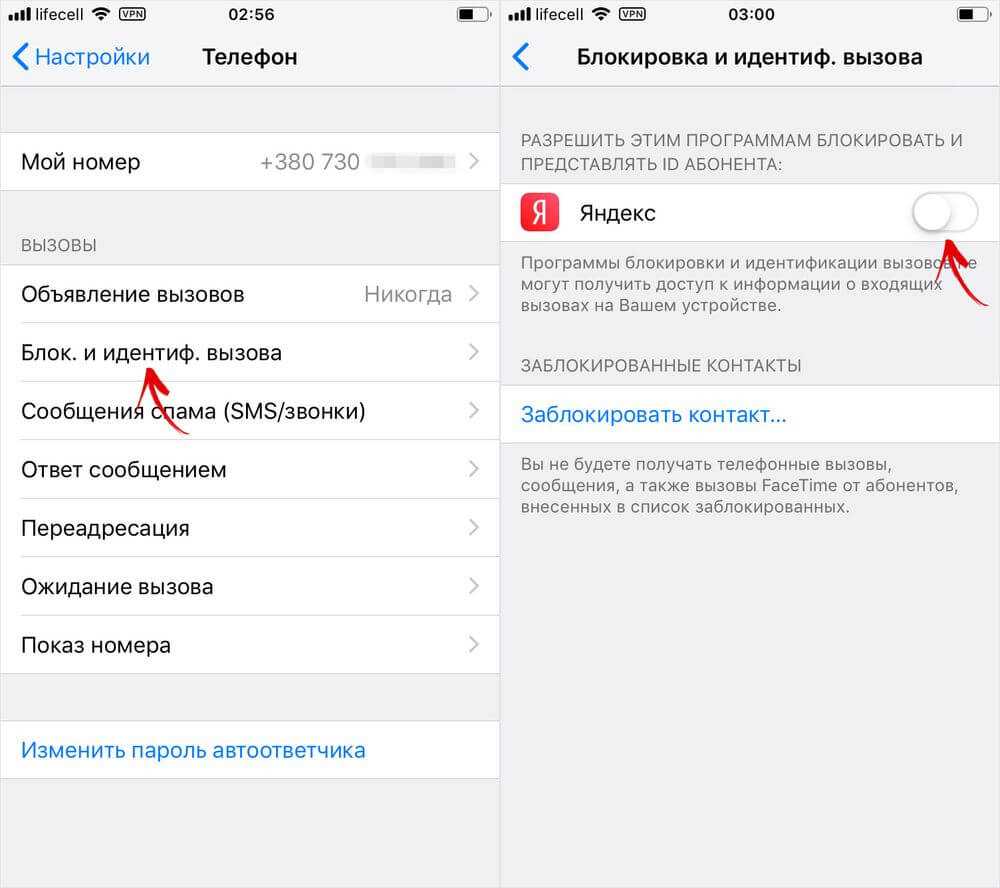This screenshot has width=1000, height=888.
Task: Tap the VPN status icon in the left status bar
Action: tap(132, 14)
